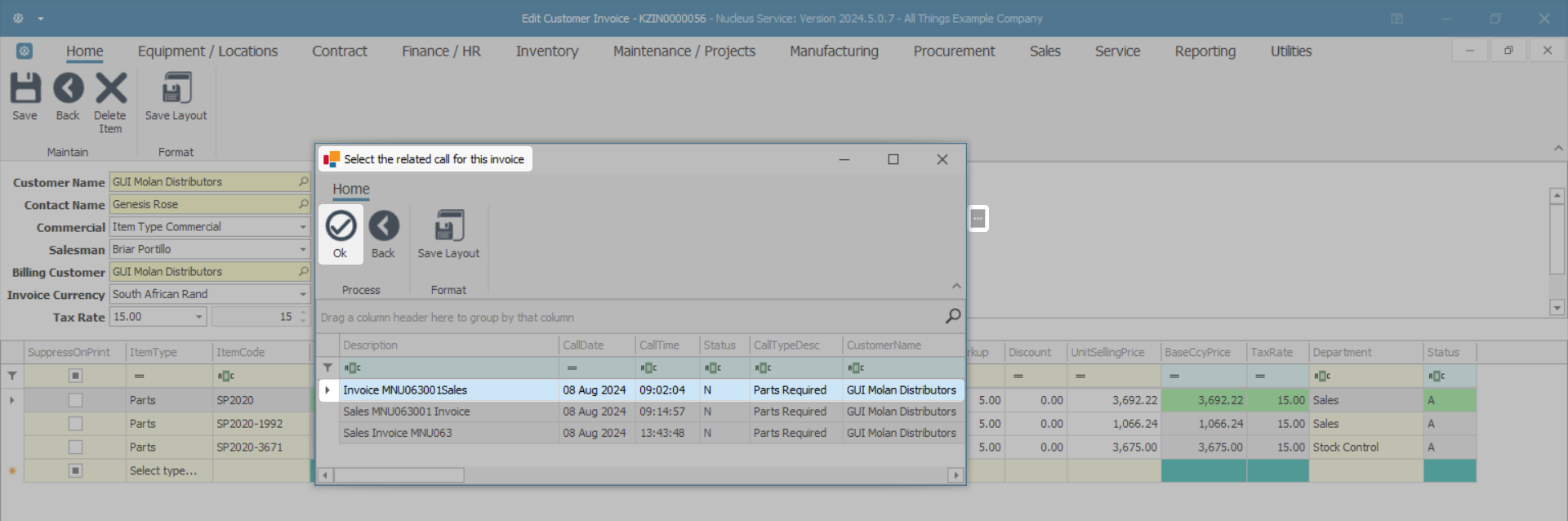
Task: Click the ItemCode column filter operator icon
Action: [226, 376]
